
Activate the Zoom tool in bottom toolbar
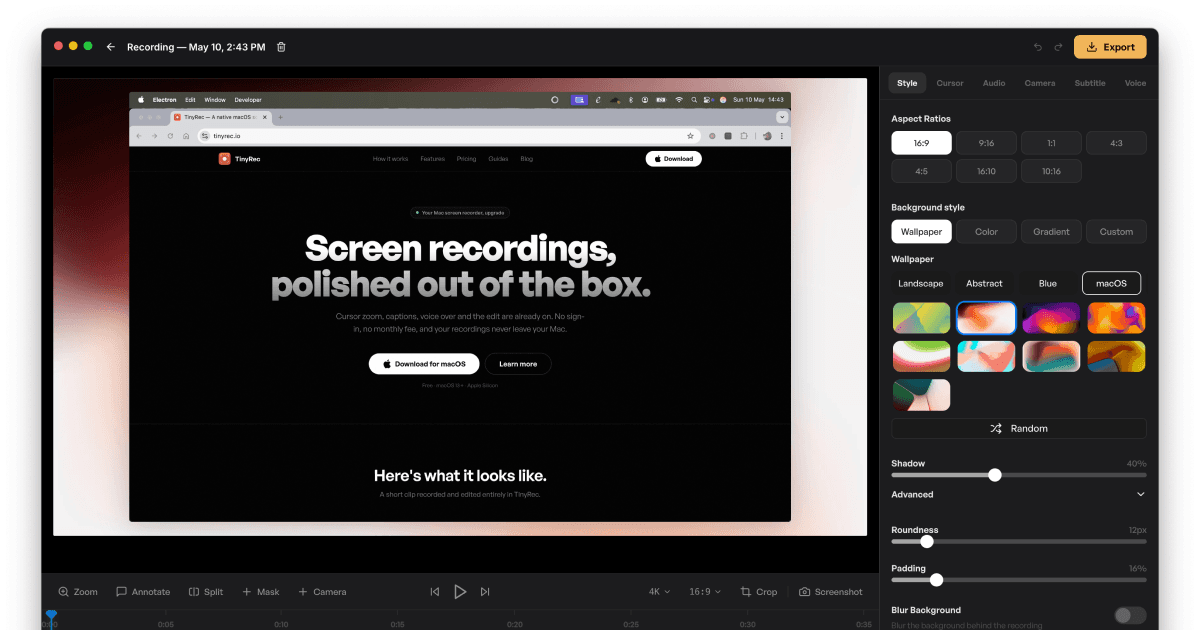pyautogui.click(x=78, y=592)
